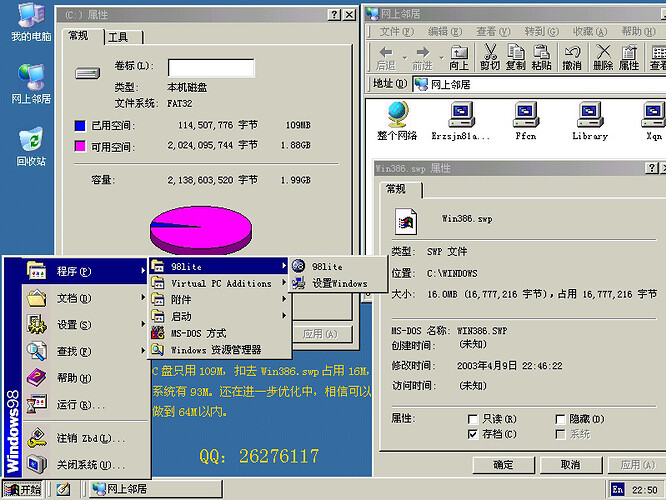Viewport: 666px width, 500px height.
Task: Choose 关闭系统 (Shut Down) in Start menu
Action: pyautogui.click(x=84, y=465)
